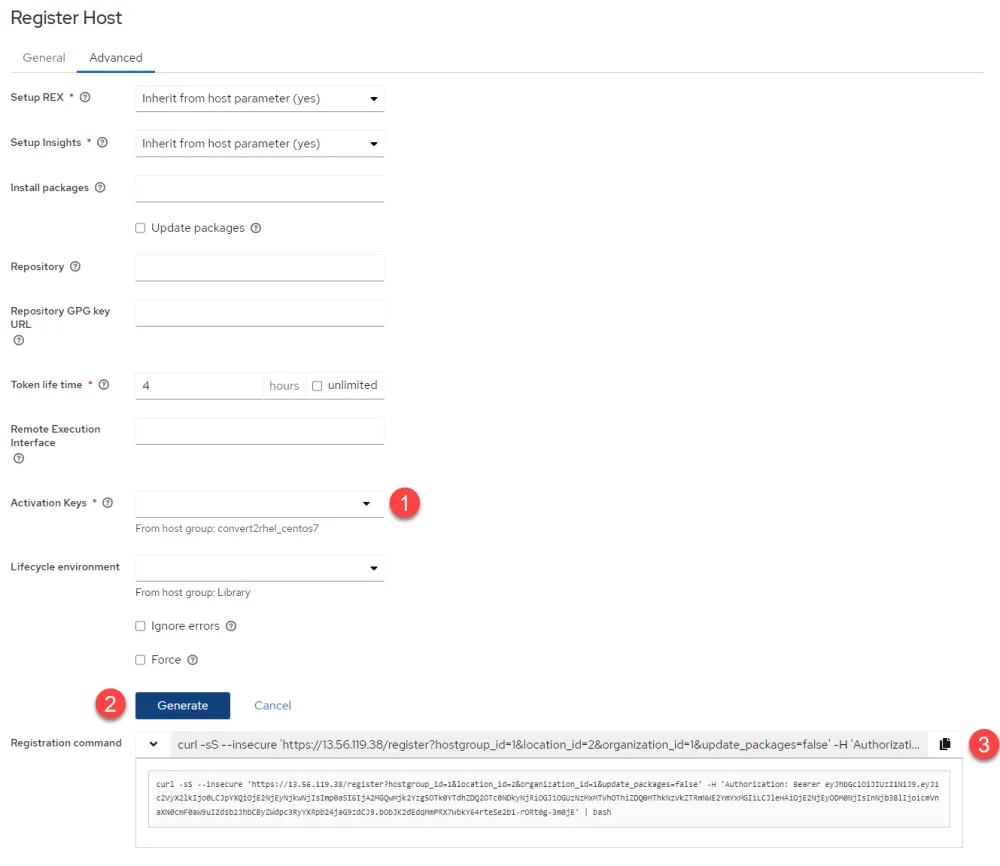Select the Advanced tab
Screen dimensions: 1000x866
click(x=115, y=58)
